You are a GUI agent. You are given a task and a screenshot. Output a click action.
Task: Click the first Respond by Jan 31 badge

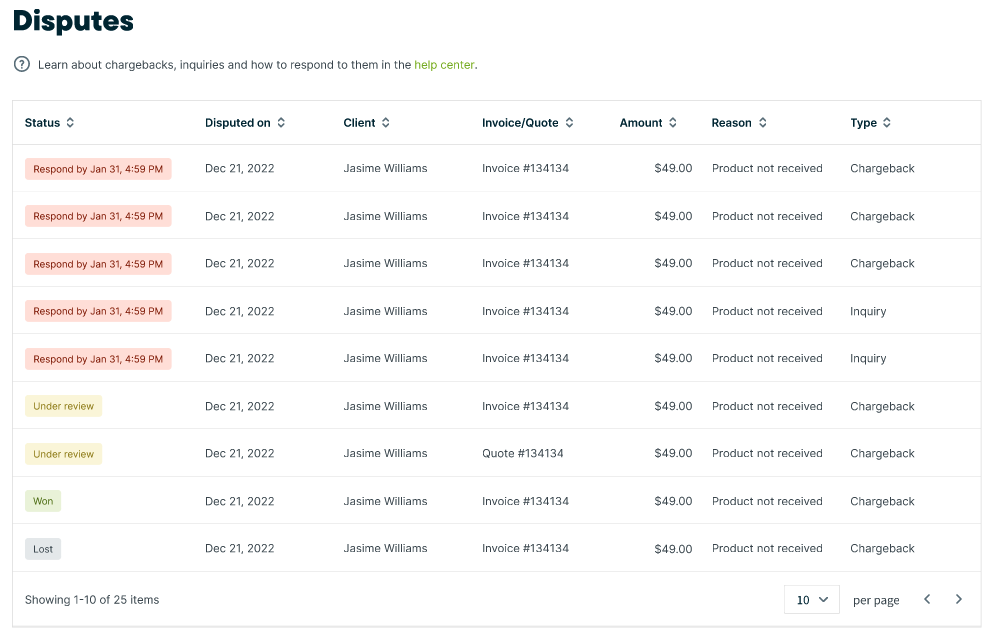98,169
